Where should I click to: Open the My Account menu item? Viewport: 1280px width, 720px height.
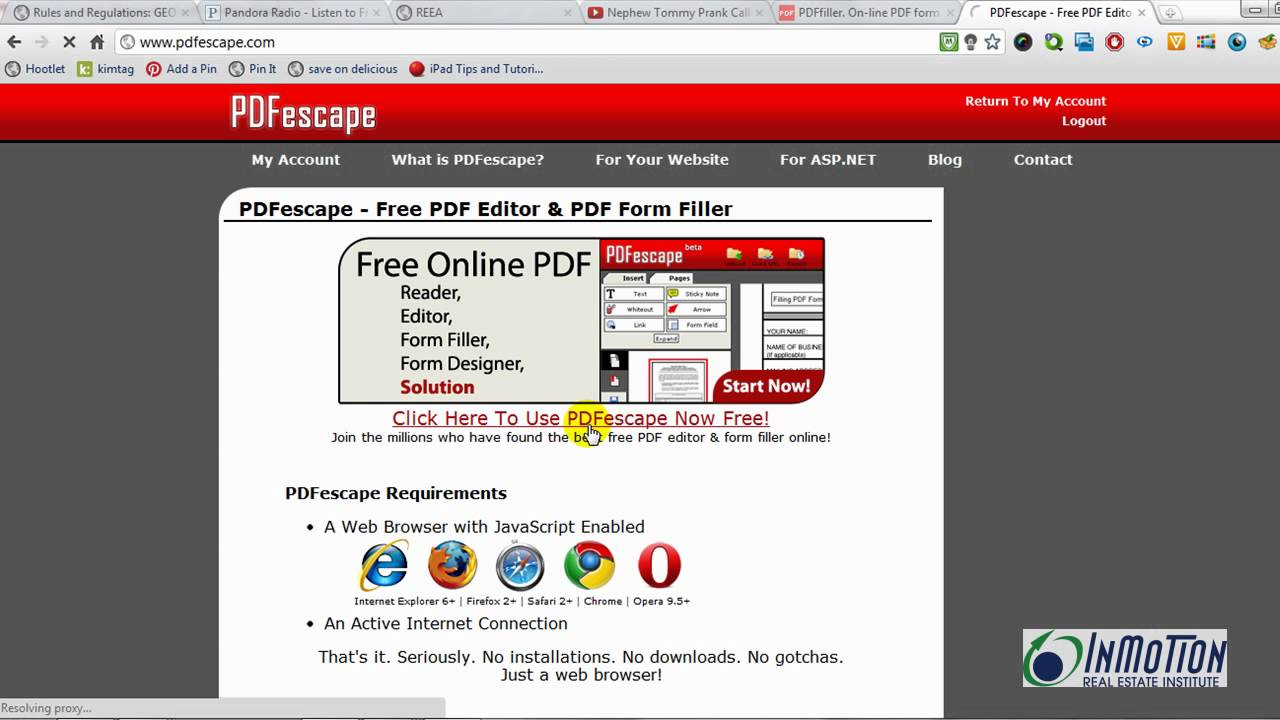coord(296,159)
